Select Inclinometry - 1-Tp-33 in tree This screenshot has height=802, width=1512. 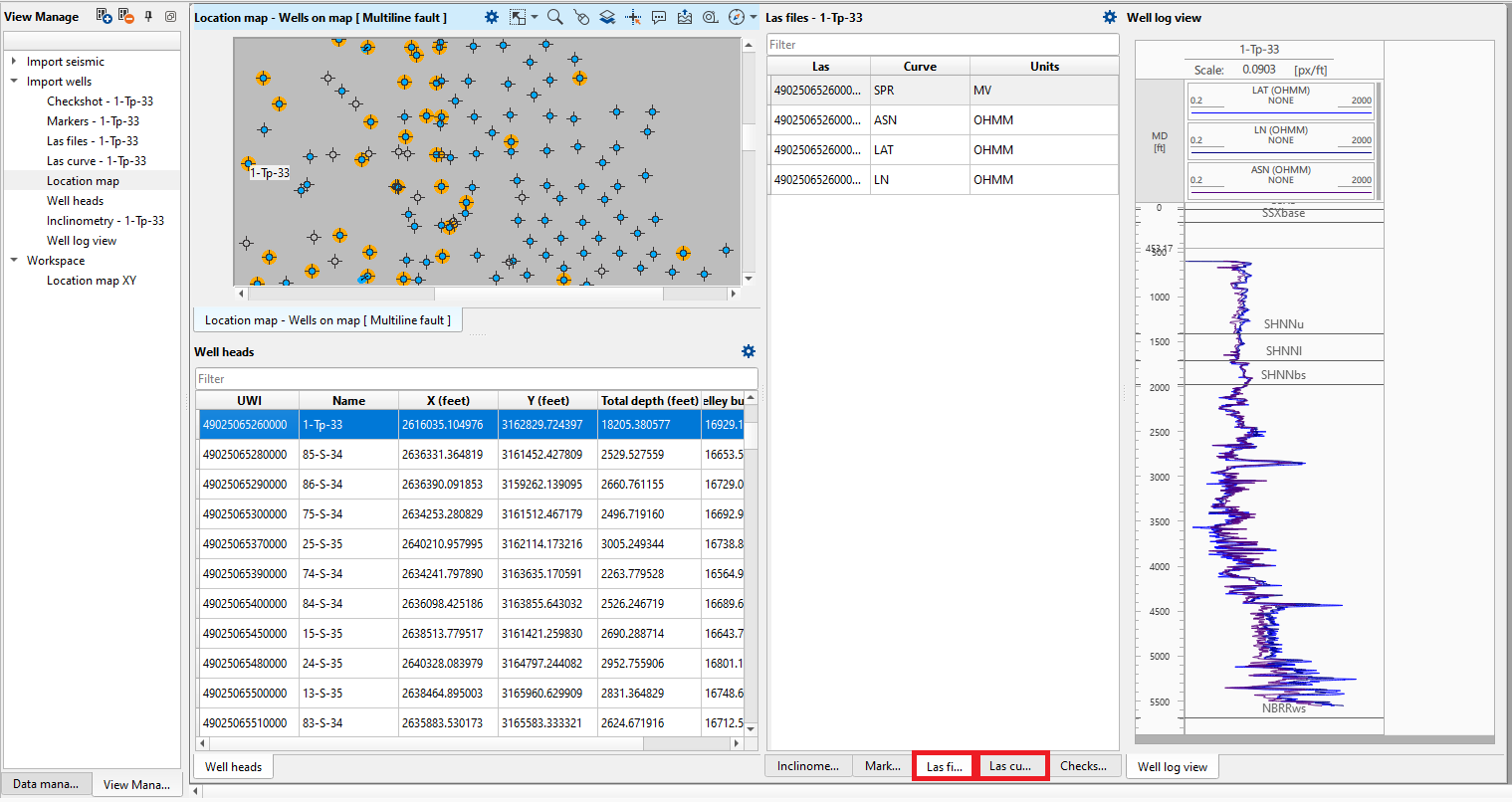tap(105, 221)
